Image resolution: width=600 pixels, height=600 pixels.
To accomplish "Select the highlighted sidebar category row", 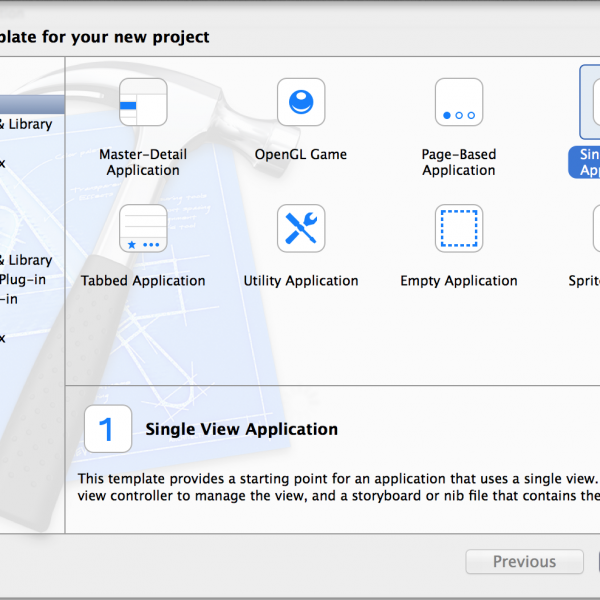I will pos(32,104).
